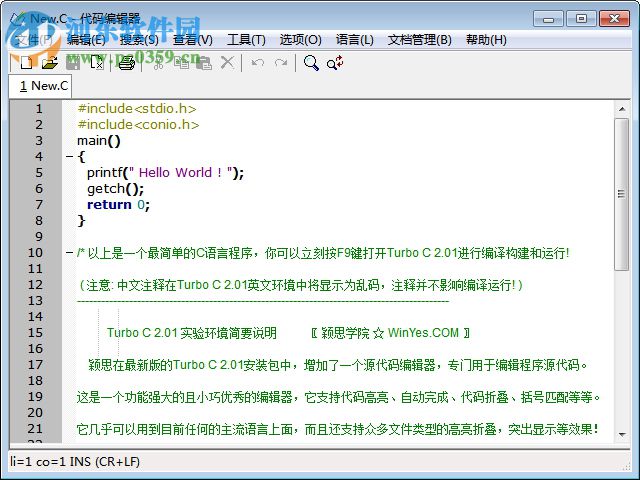The image size is (640, 480).
Task: Delete selection with the X toolbar icon
Action: point(227,63)
